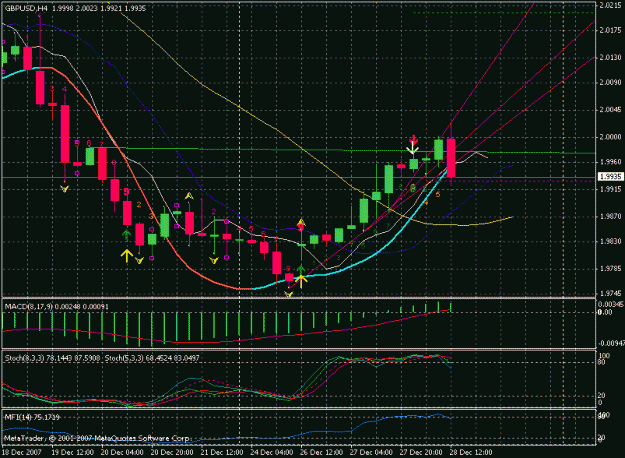Click the 2.0175 price axis label

[x=610, y=30]
